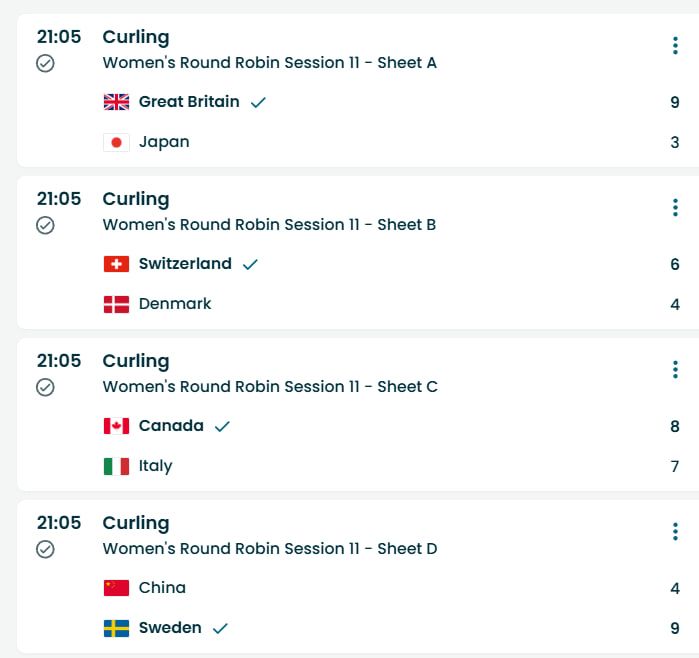Click the Denmark flag icon
The width and height of the screenshot is (699, 658).
point(116,304)
